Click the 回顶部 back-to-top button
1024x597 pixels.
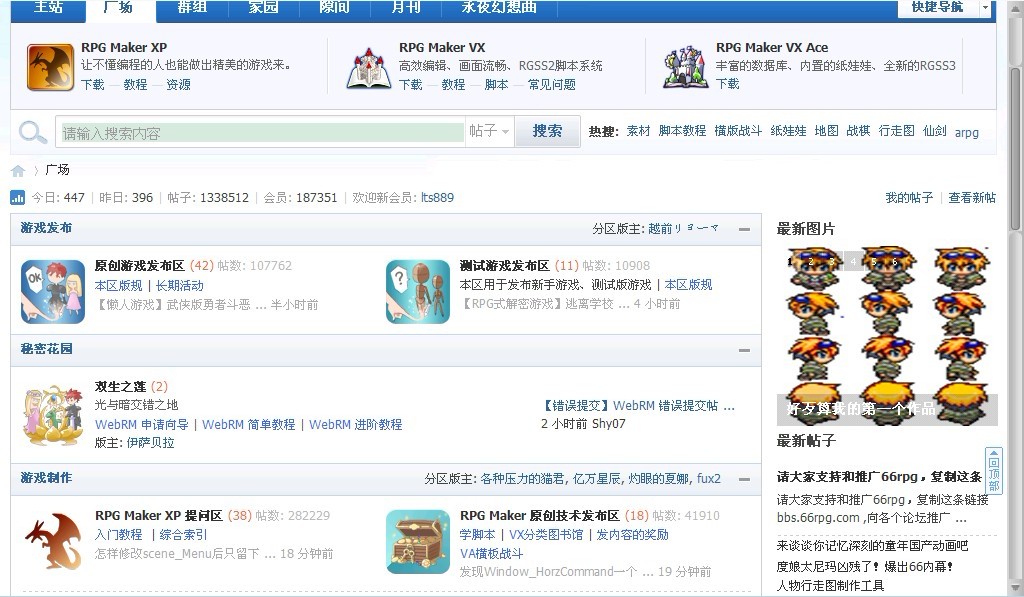tap(993, 471)
